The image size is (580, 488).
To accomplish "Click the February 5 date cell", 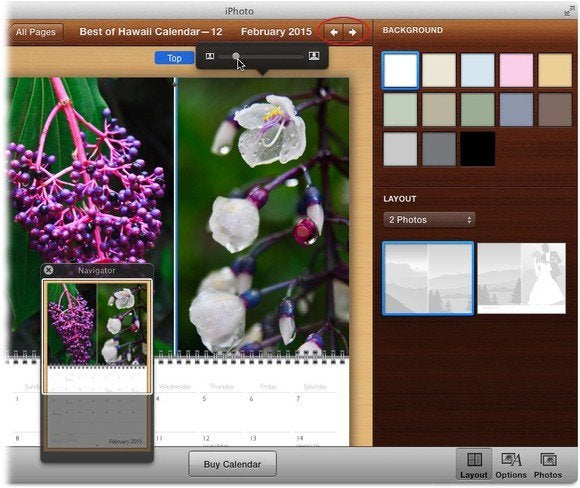I will (222, 412).
